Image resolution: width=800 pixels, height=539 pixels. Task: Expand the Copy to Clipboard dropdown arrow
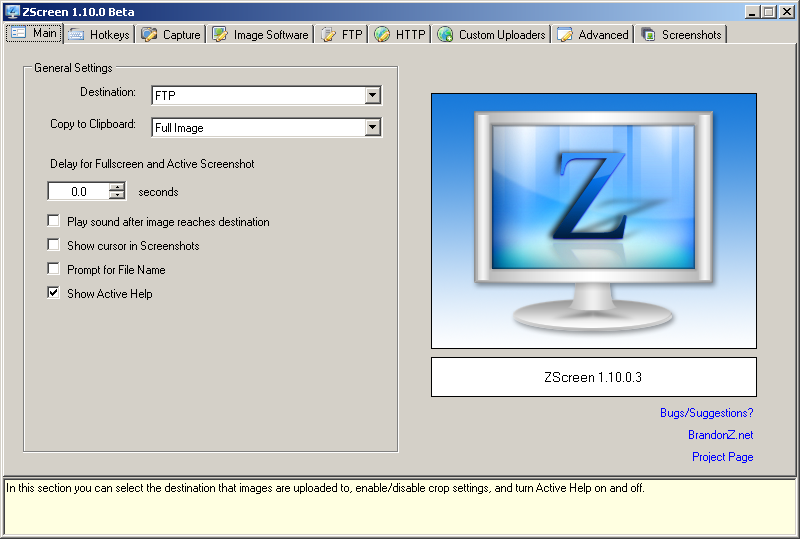pos(373,127)
